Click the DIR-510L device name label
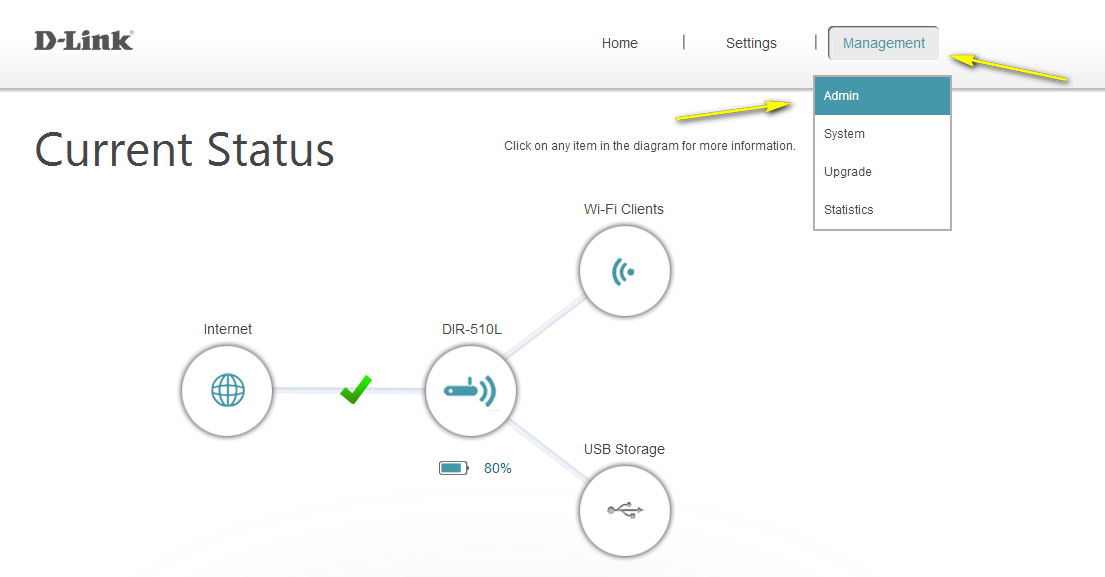 pos(472,329)
